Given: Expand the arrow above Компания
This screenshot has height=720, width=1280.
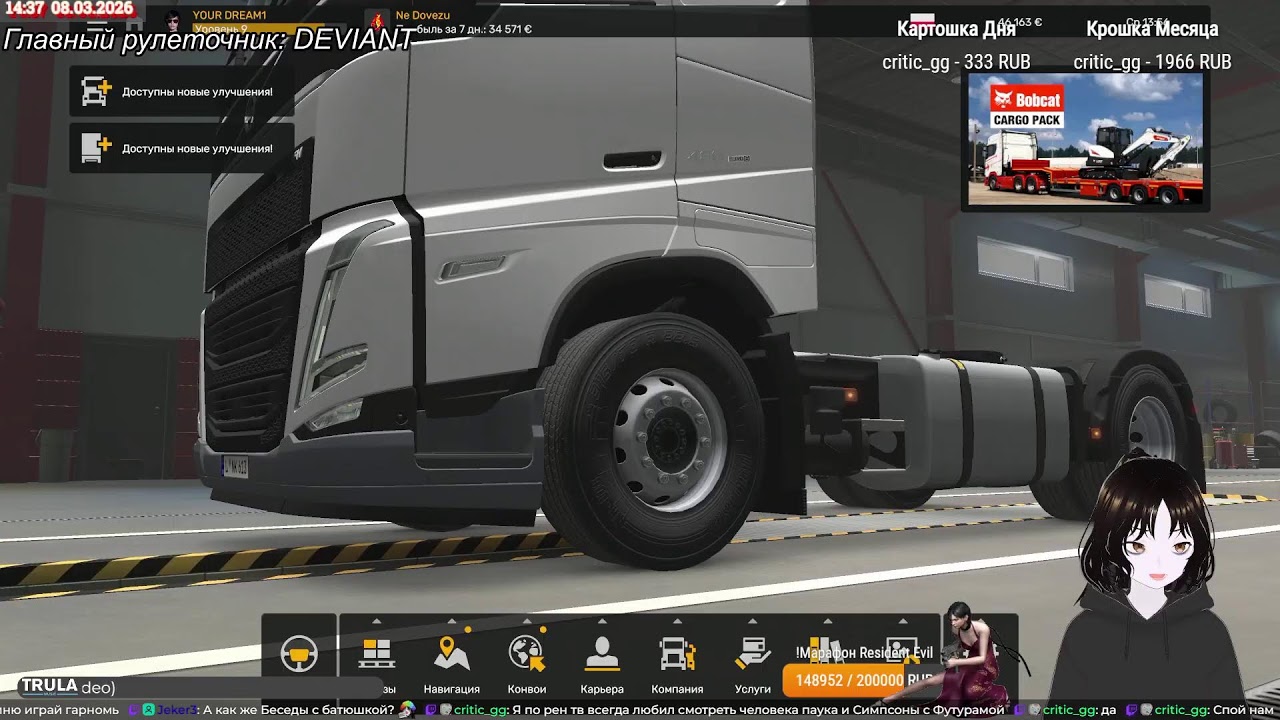Looking at the screenshot, I should coord(677,621).
